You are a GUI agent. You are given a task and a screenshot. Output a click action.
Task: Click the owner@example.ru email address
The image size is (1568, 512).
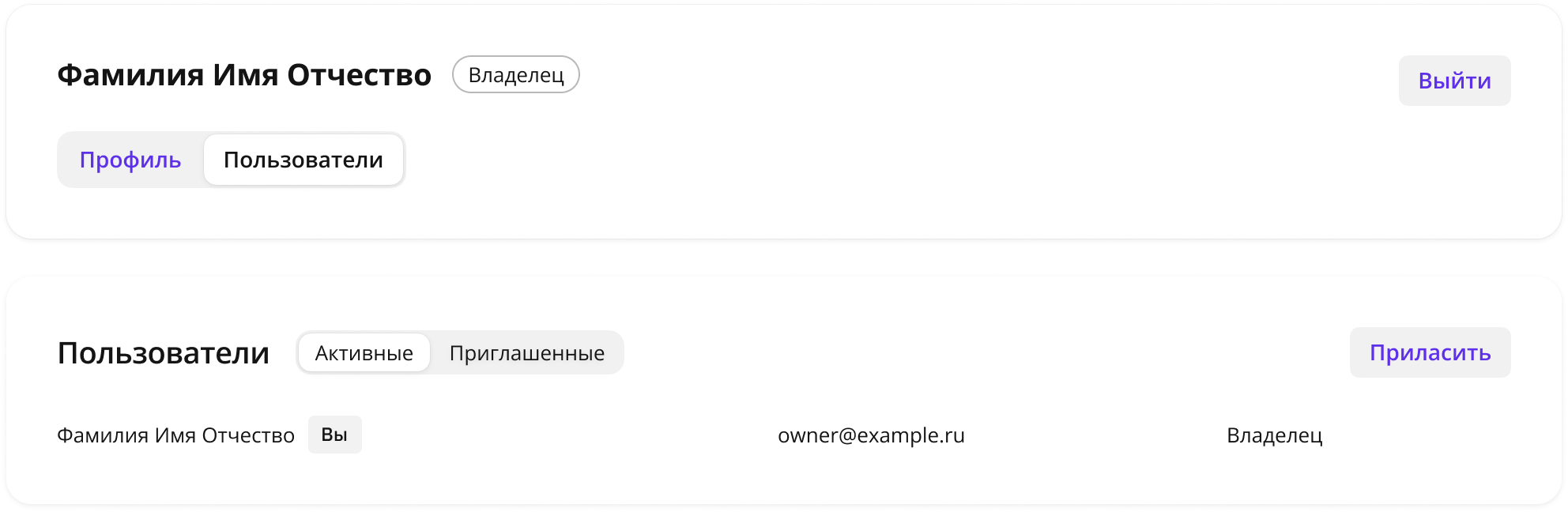tap(871, 435)
